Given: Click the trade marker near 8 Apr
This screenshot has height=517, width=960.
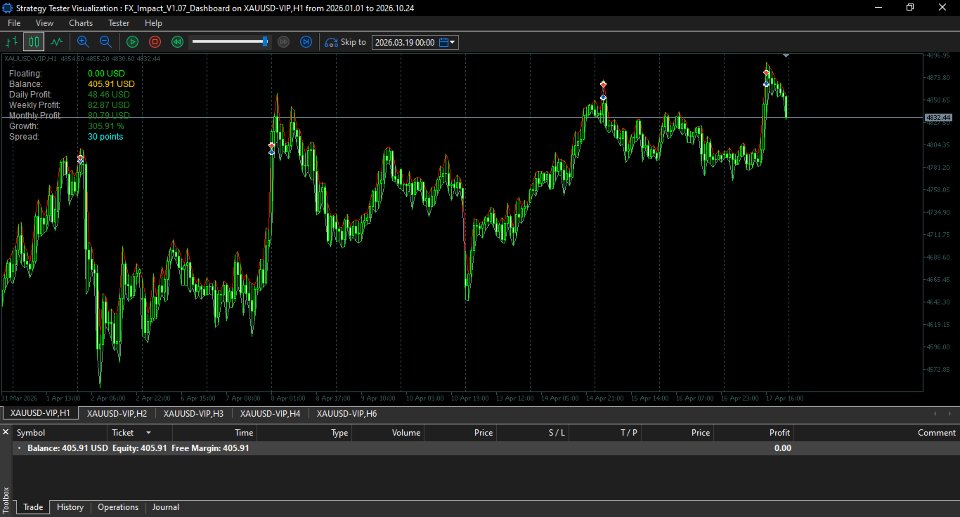Looking at the screenshot, I should pos(272,148).
